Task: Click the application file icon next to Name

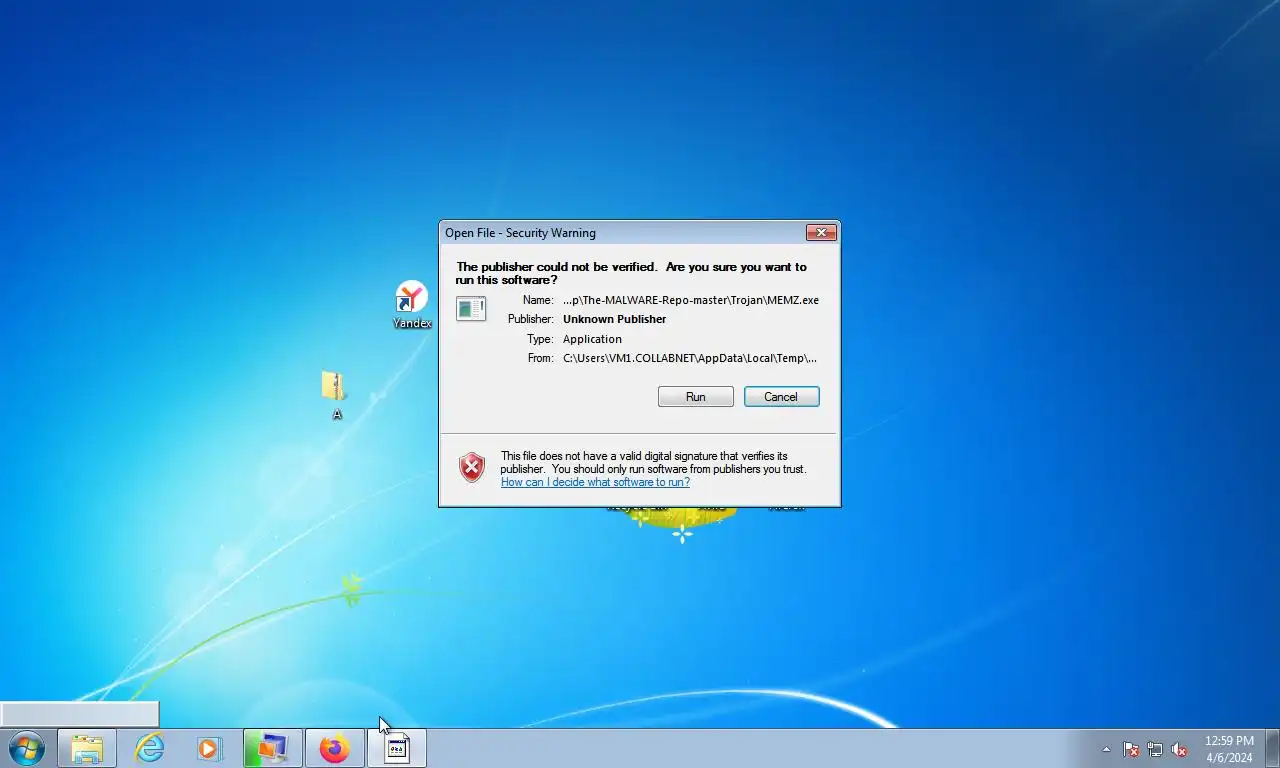Action: [471, 308]
